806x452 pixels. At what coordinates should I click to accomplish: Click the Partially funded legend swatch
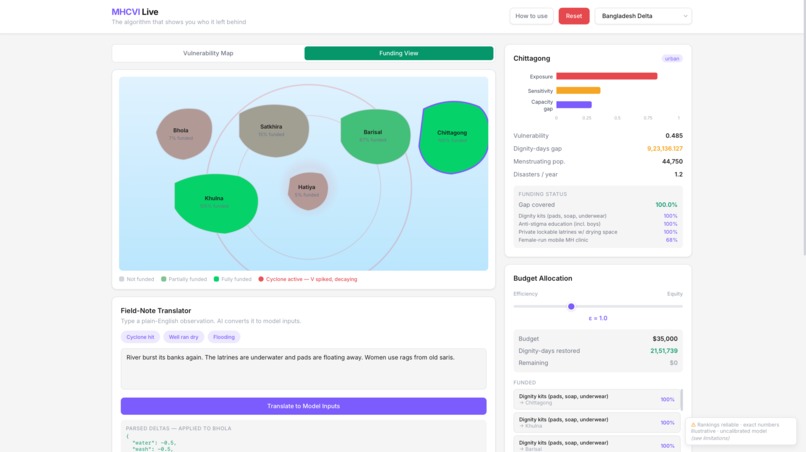(x=163, y=279)
